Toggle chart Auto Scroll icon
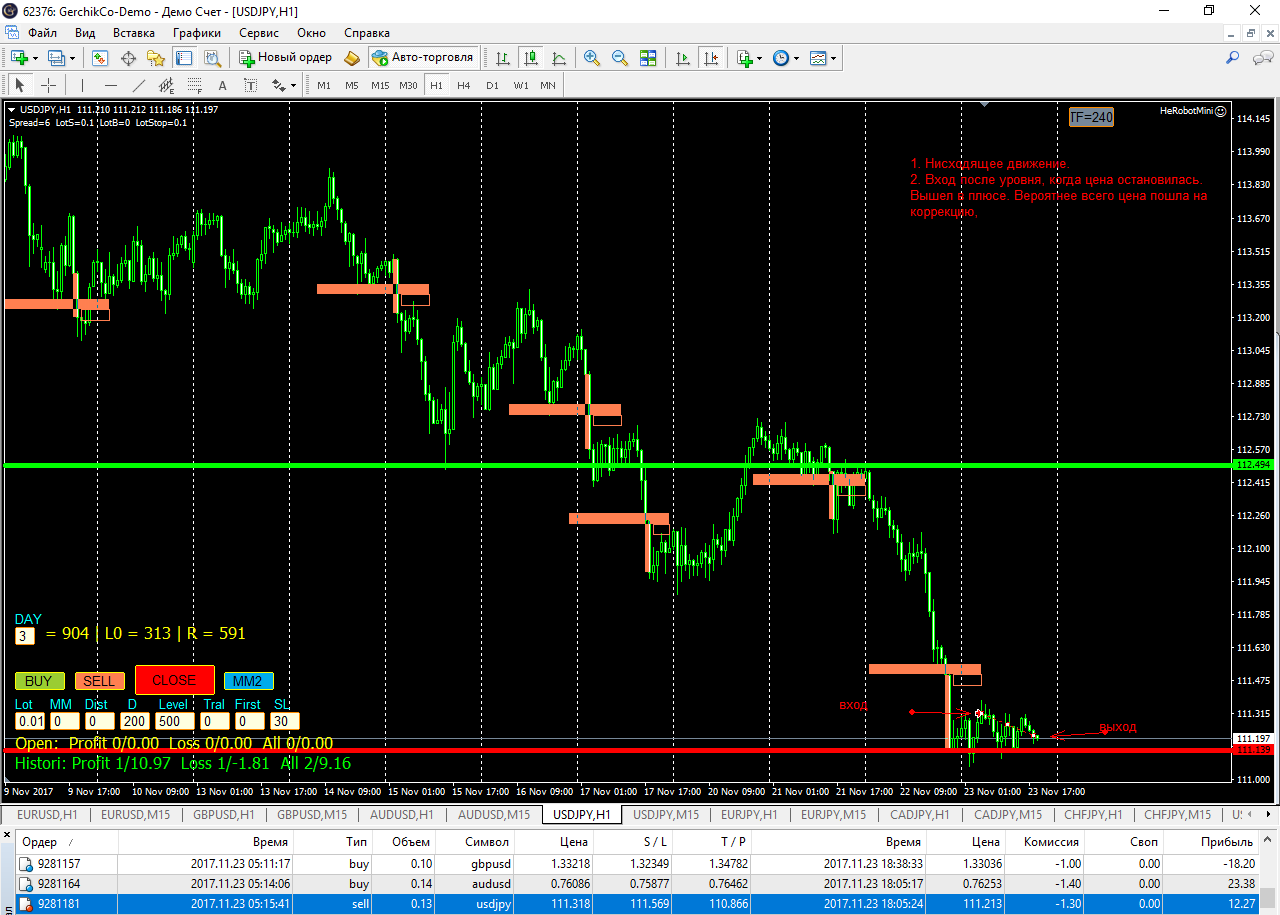Screen dimensions: 1280x915 pos(683,58)
